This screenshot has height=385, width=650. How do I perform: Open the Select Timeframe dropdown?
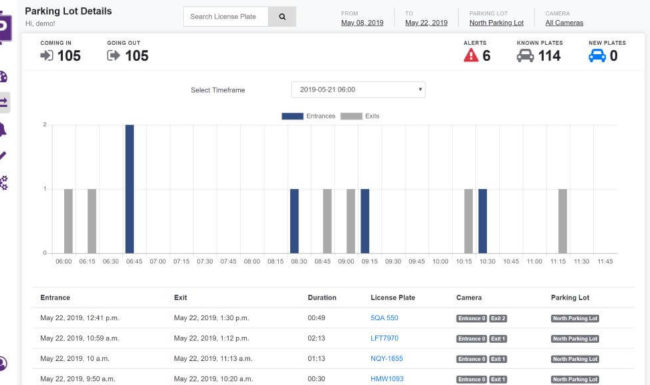tap(358, 90)
